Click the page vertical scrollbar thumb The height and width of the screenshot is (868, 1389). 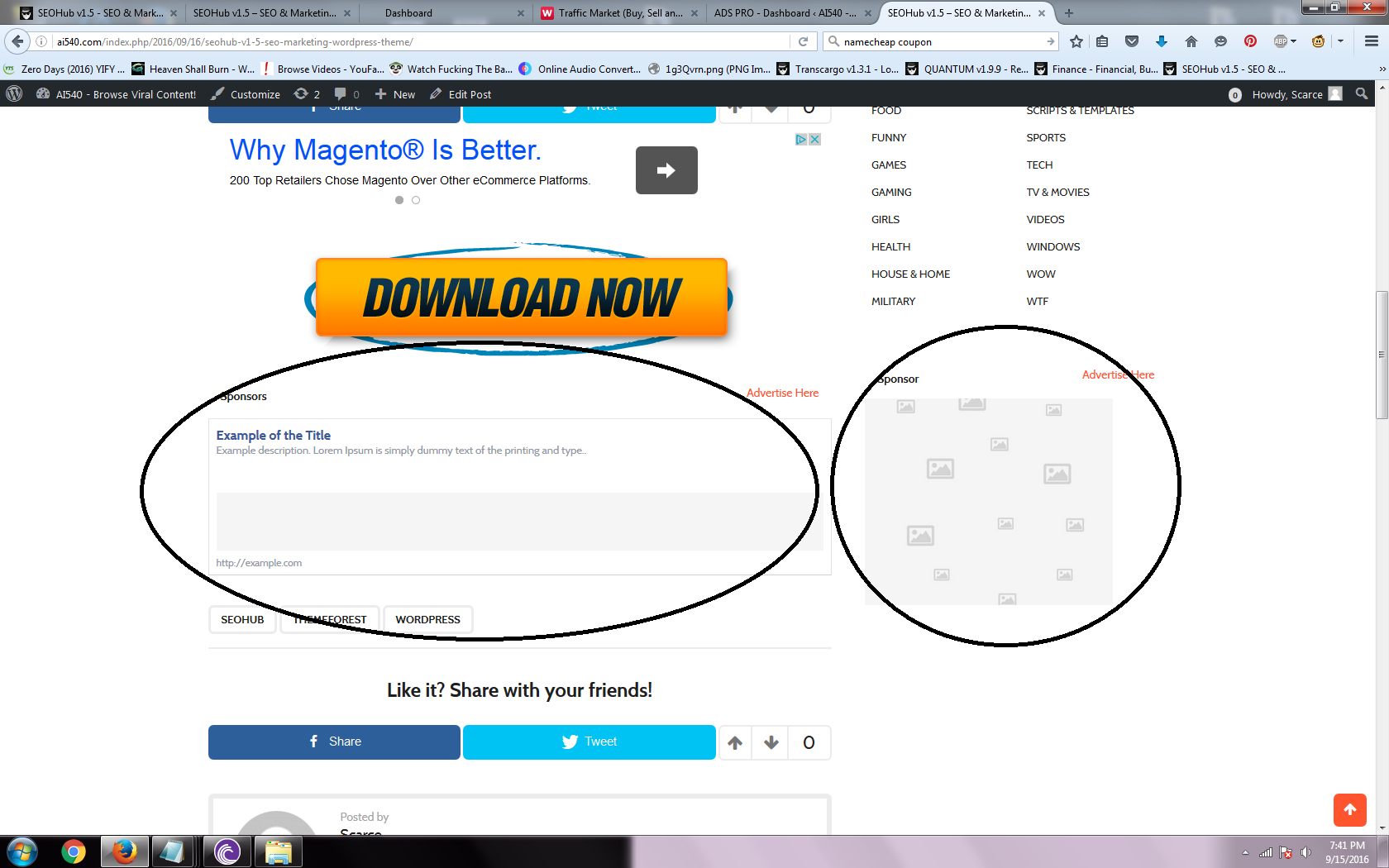point(1382,355)
